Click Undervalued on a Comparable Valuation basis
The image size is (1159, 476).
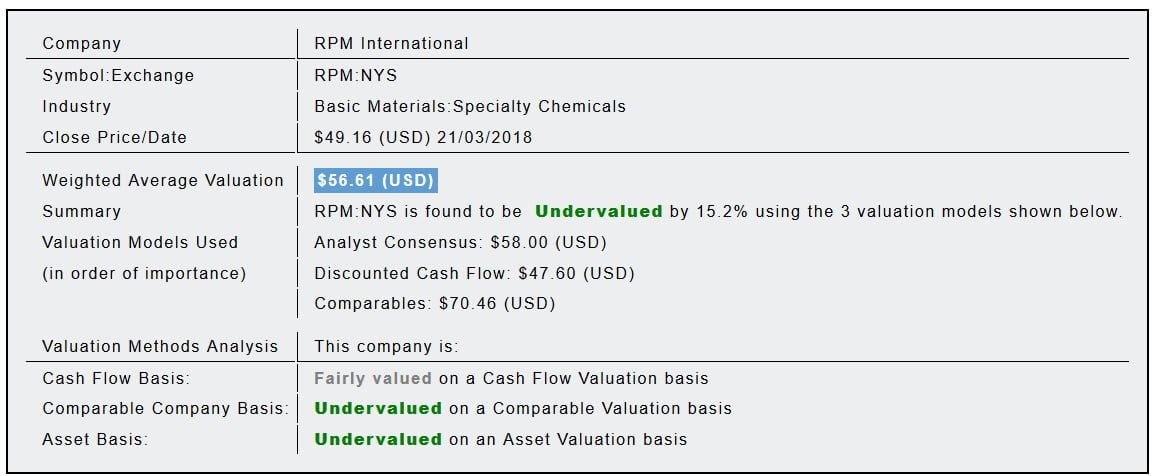(378, 408)
